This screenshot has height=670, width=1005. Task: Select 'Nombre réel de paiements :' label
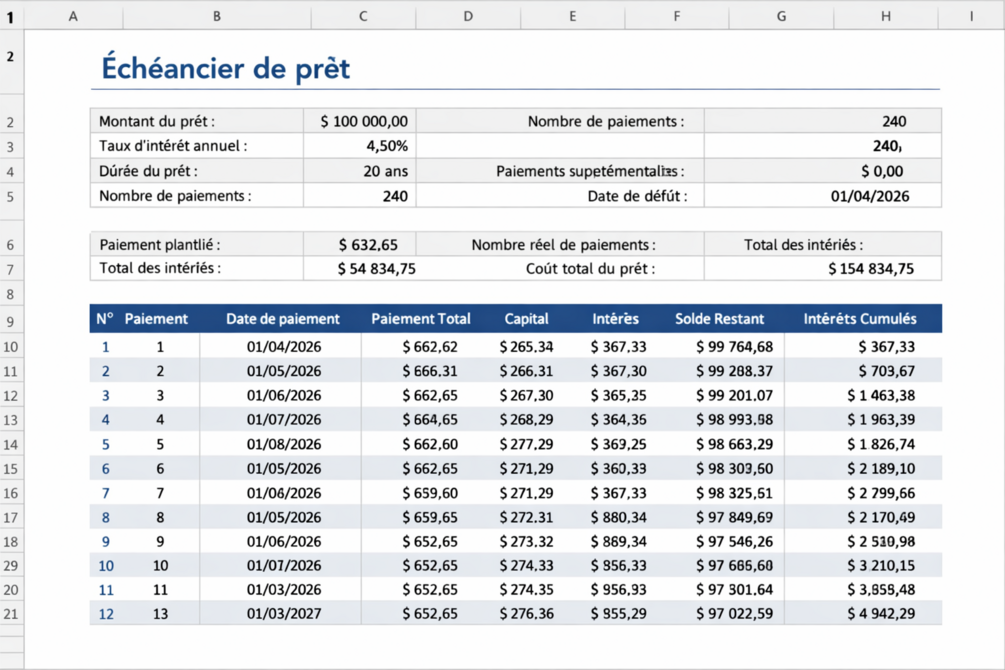point(563,245)
